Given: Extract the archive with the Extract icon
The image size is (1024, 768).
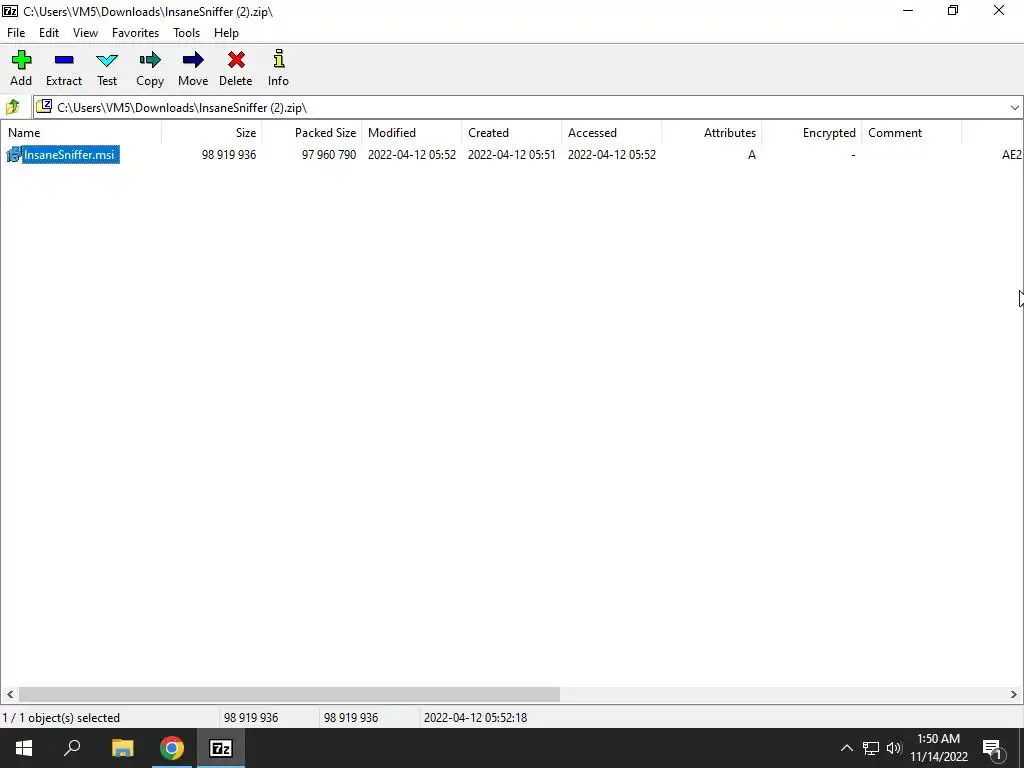Looking at the screenshot, I should [x=64, y=60].
